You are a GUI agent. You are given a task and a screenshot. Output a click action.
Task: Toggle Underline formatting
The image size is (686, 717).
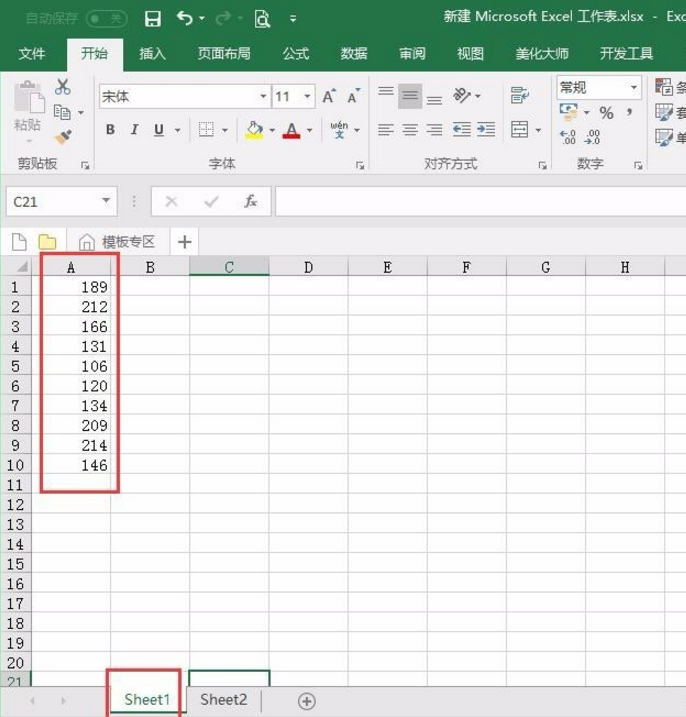(159, 130)
